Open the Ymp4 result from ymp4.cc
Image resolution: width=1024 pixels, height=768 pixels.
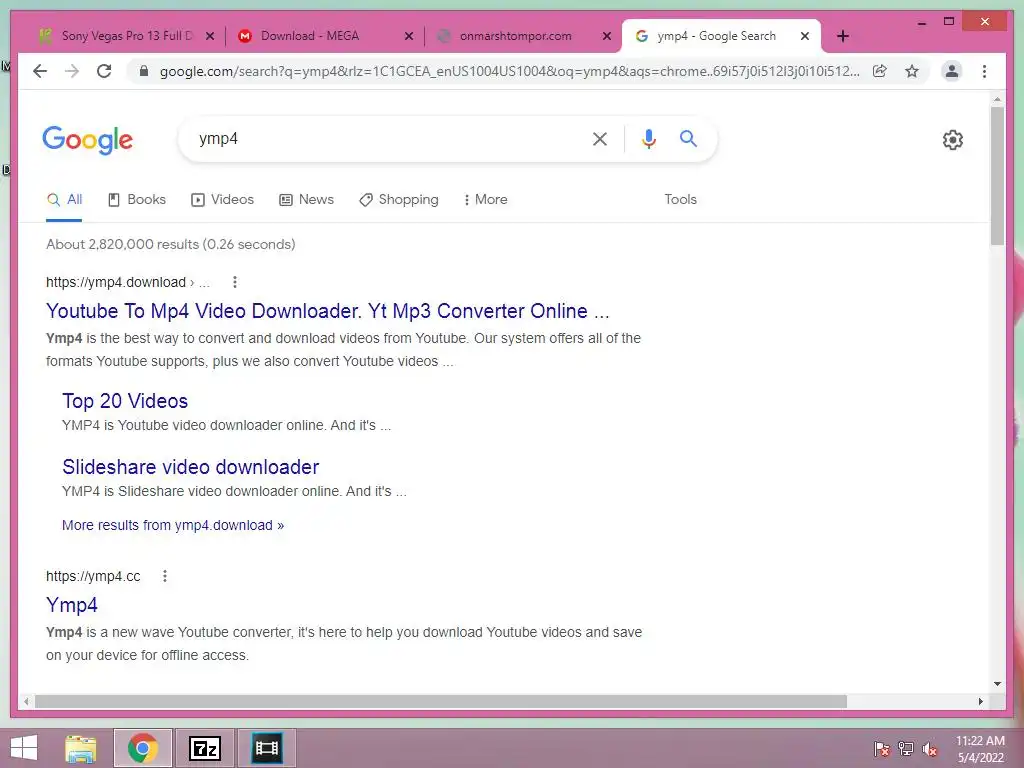pyautogui.click(x=72, y=605)
